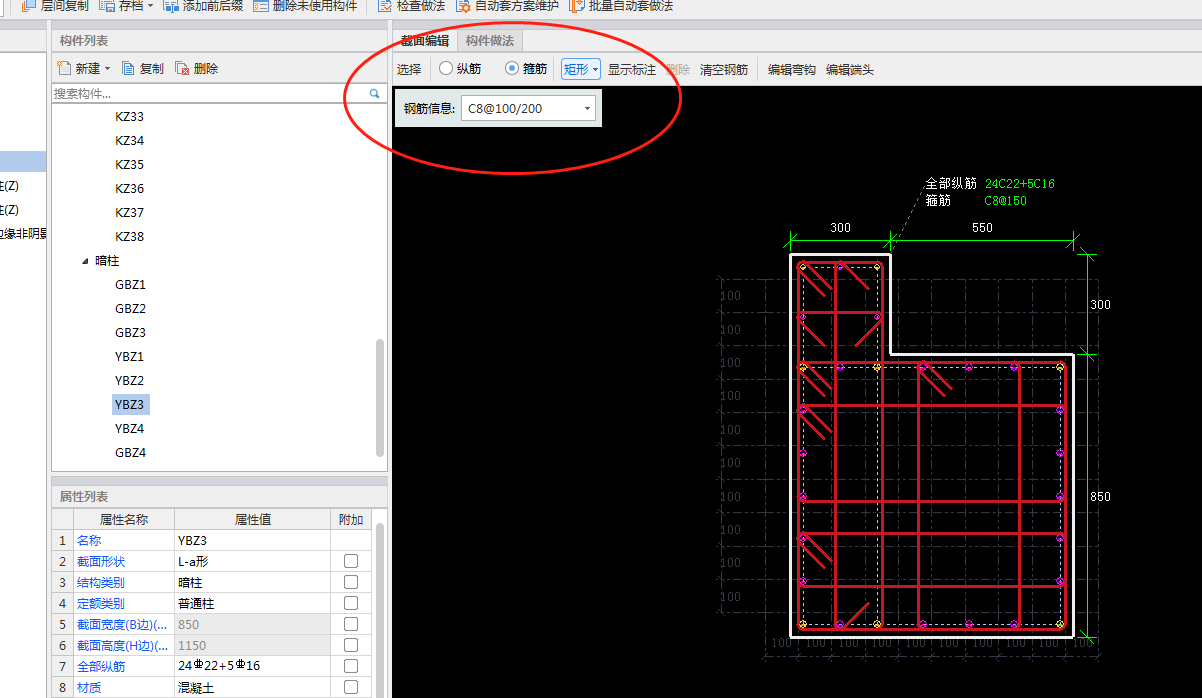
Task: Select component KZ33
Action: (129, 117)
